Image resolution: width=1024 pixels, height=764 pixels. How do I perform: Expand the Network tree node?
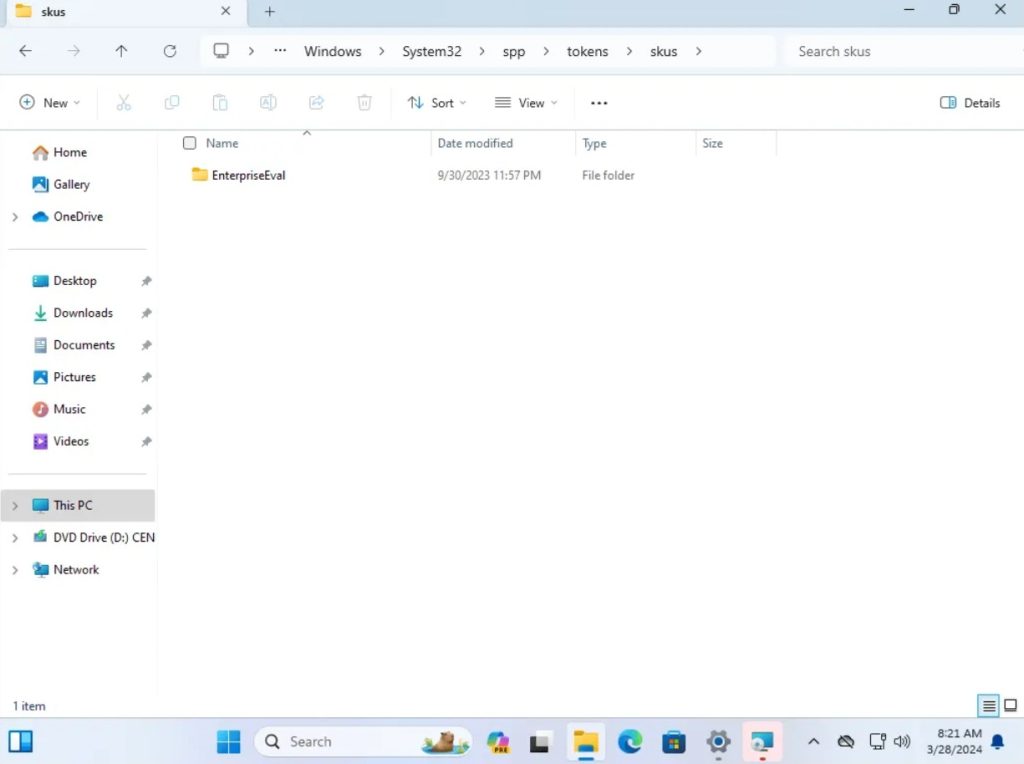point(15,570)
